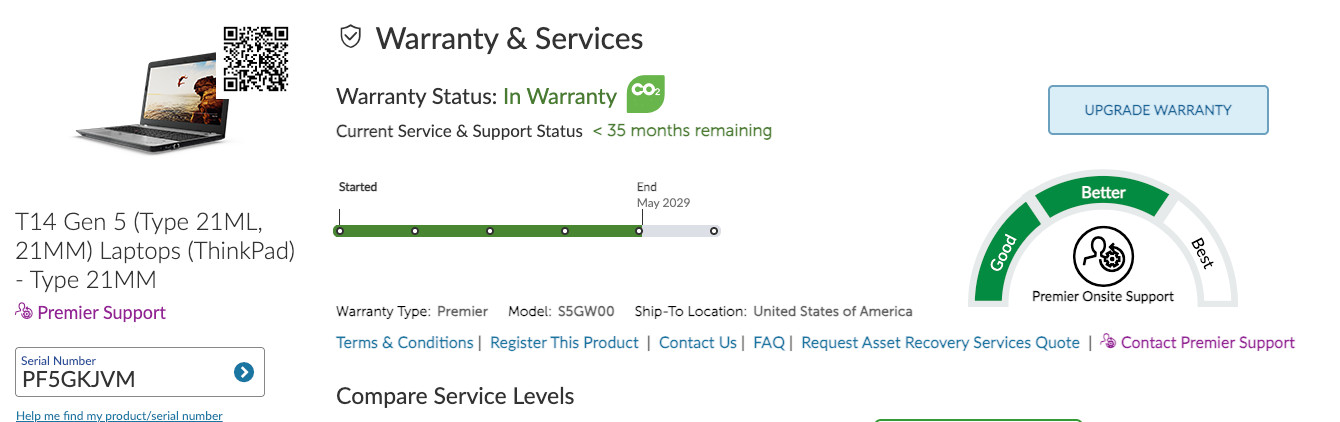Viewport: 1340px width, 422px height.
Task: Open Help me find my product/serial number
Action: (x=119, y=415)
